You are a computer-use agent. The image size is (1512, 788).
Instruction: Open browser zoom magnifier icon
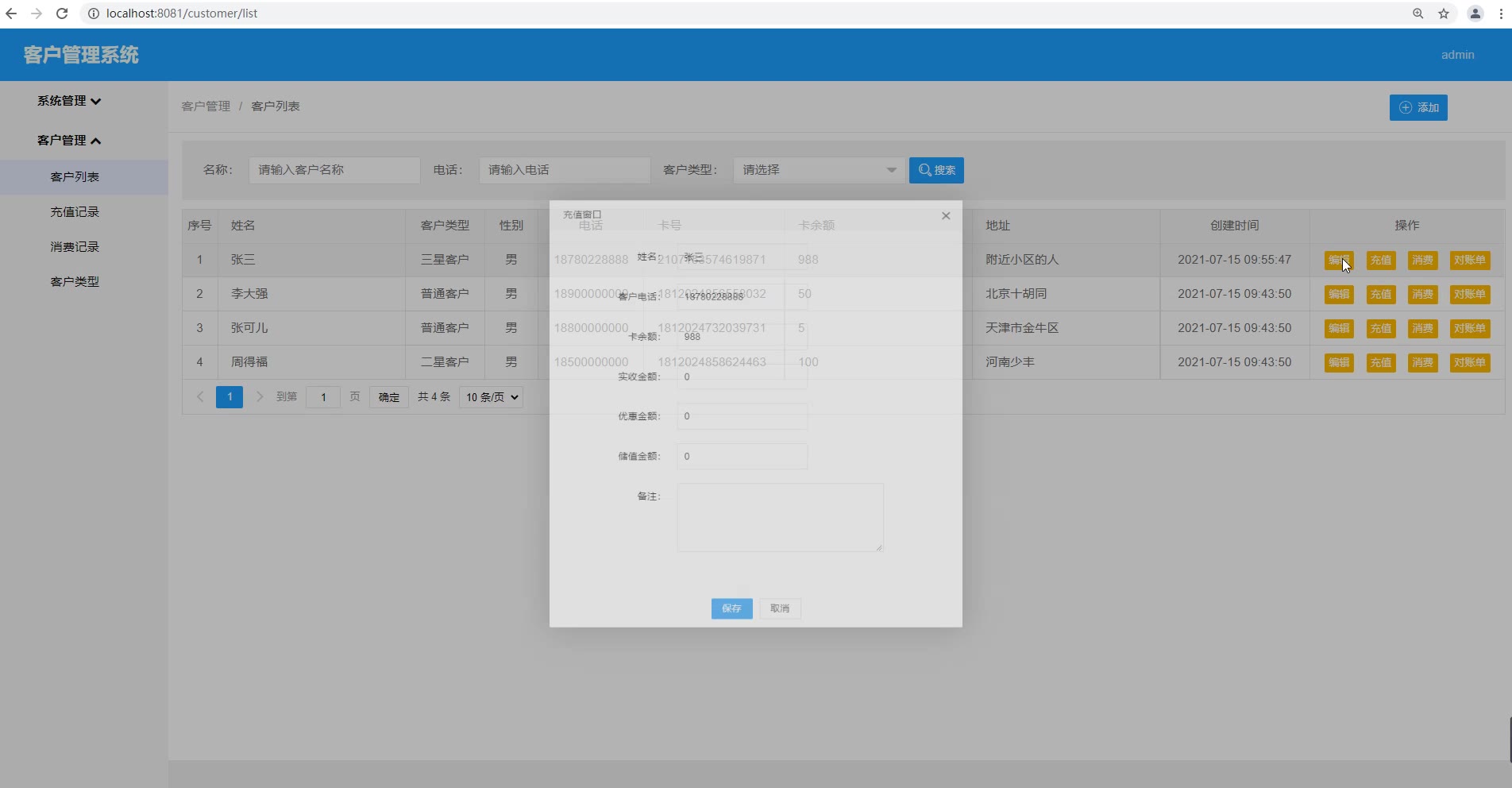click(1418, 14)
